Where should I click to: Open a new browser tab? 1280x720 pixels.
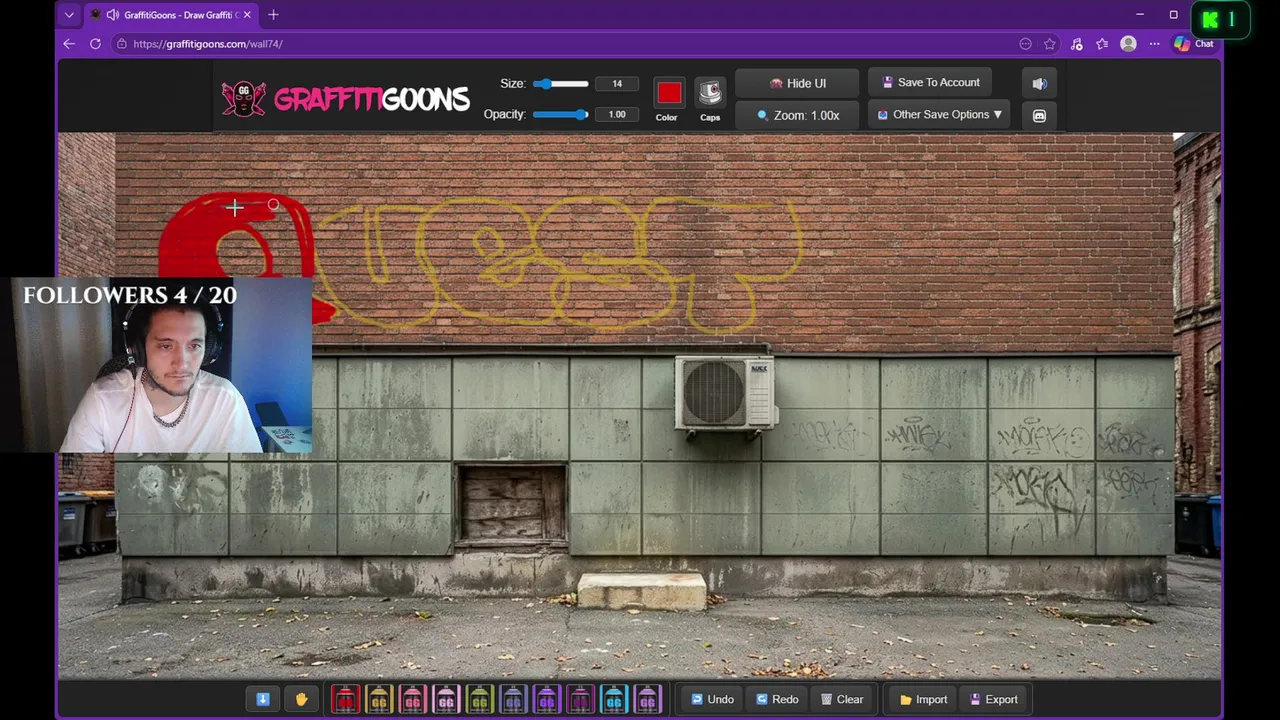click(x=273, y=15)
